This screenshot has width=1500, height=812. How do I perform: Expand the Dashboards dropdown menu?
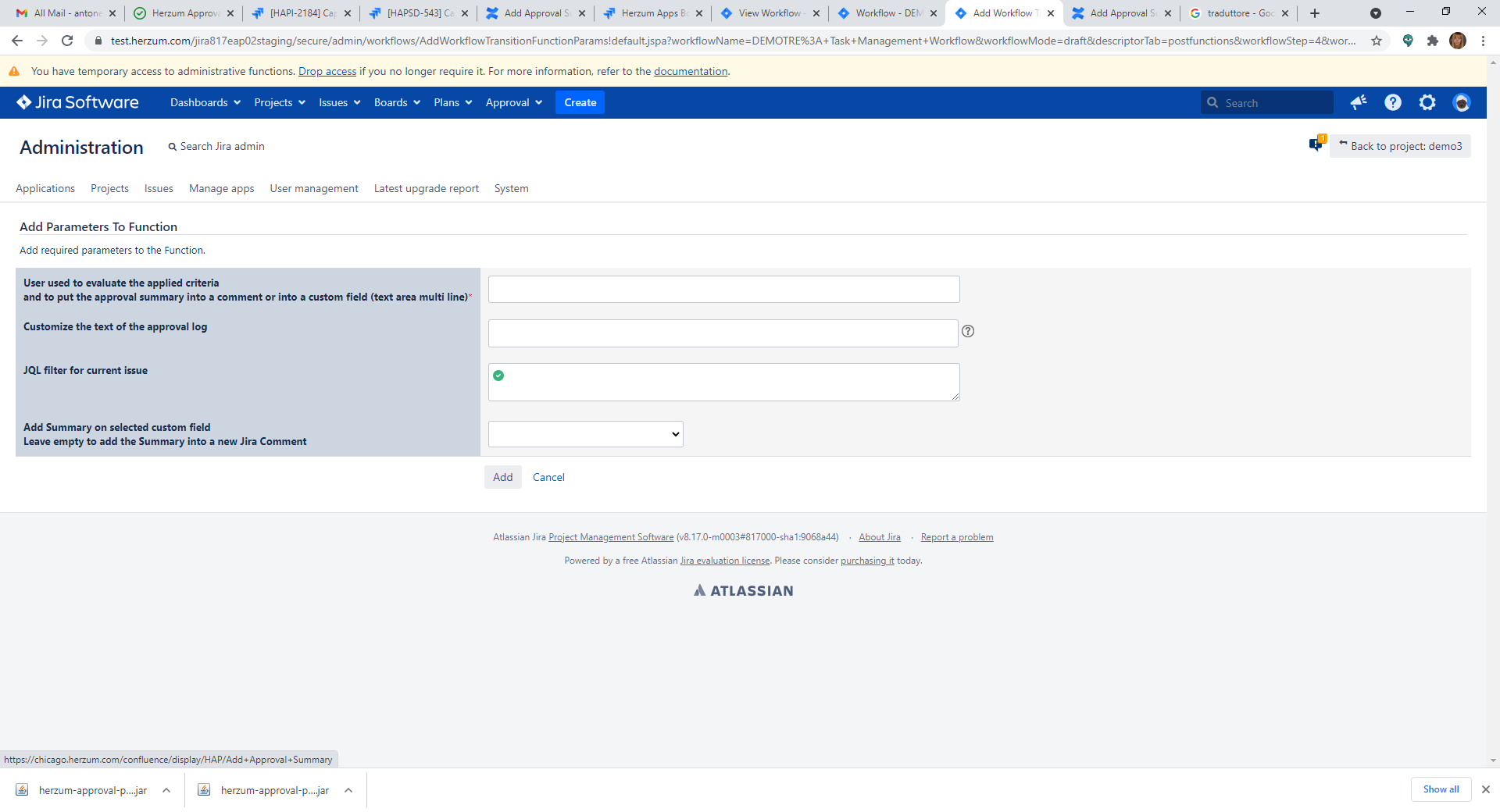tap(205, 102)
